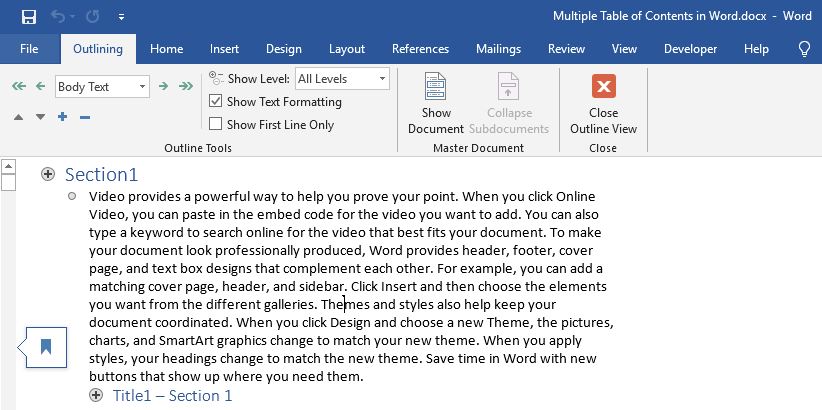The width and height of the screenshot is (822, 410).
Task: Click the Save icon in quick access toolbar
Action: 29,17
